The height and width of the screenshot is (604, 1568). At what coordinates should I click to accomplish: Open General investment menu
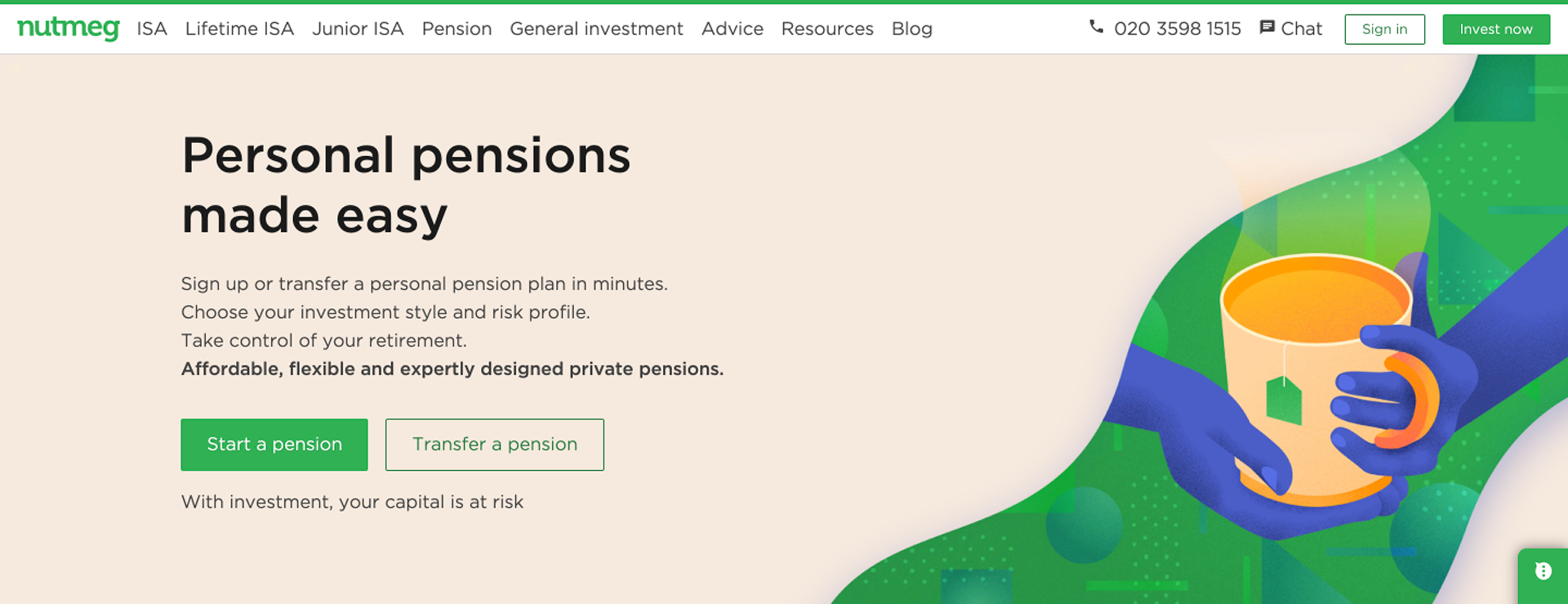coord(596,29)
